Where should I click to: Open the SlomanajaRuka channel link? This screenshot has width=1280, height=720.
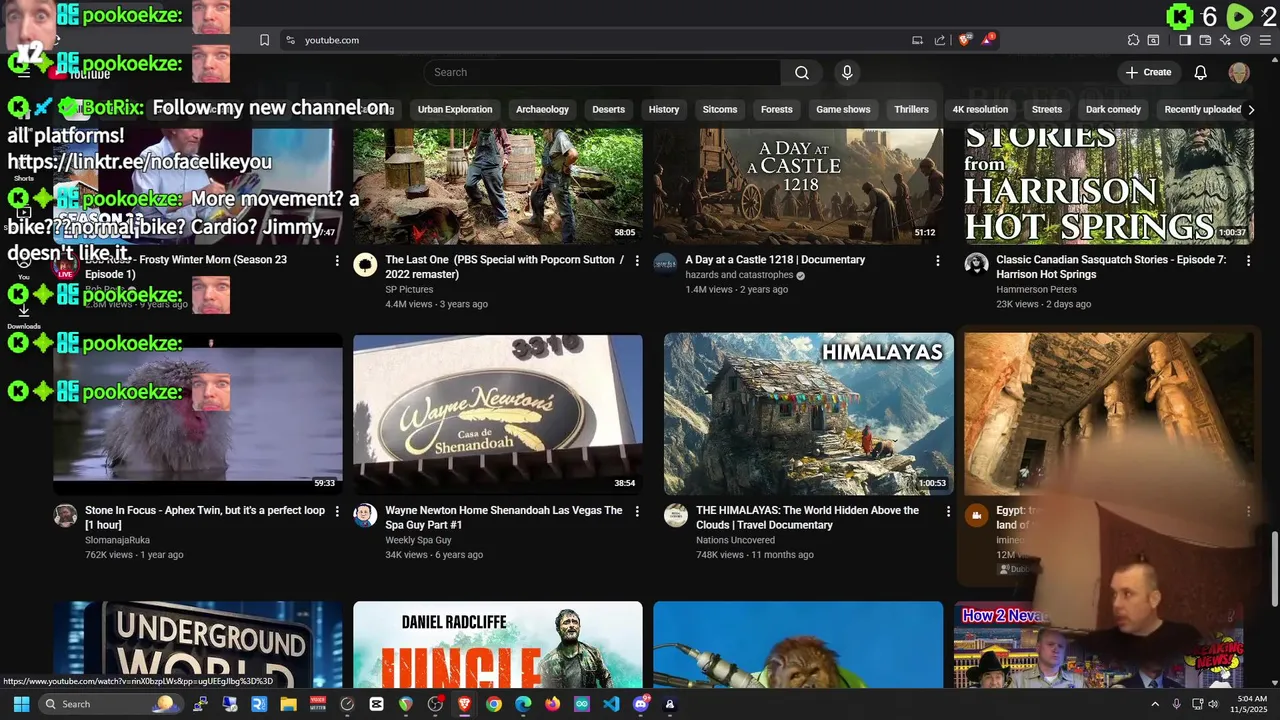118,540
